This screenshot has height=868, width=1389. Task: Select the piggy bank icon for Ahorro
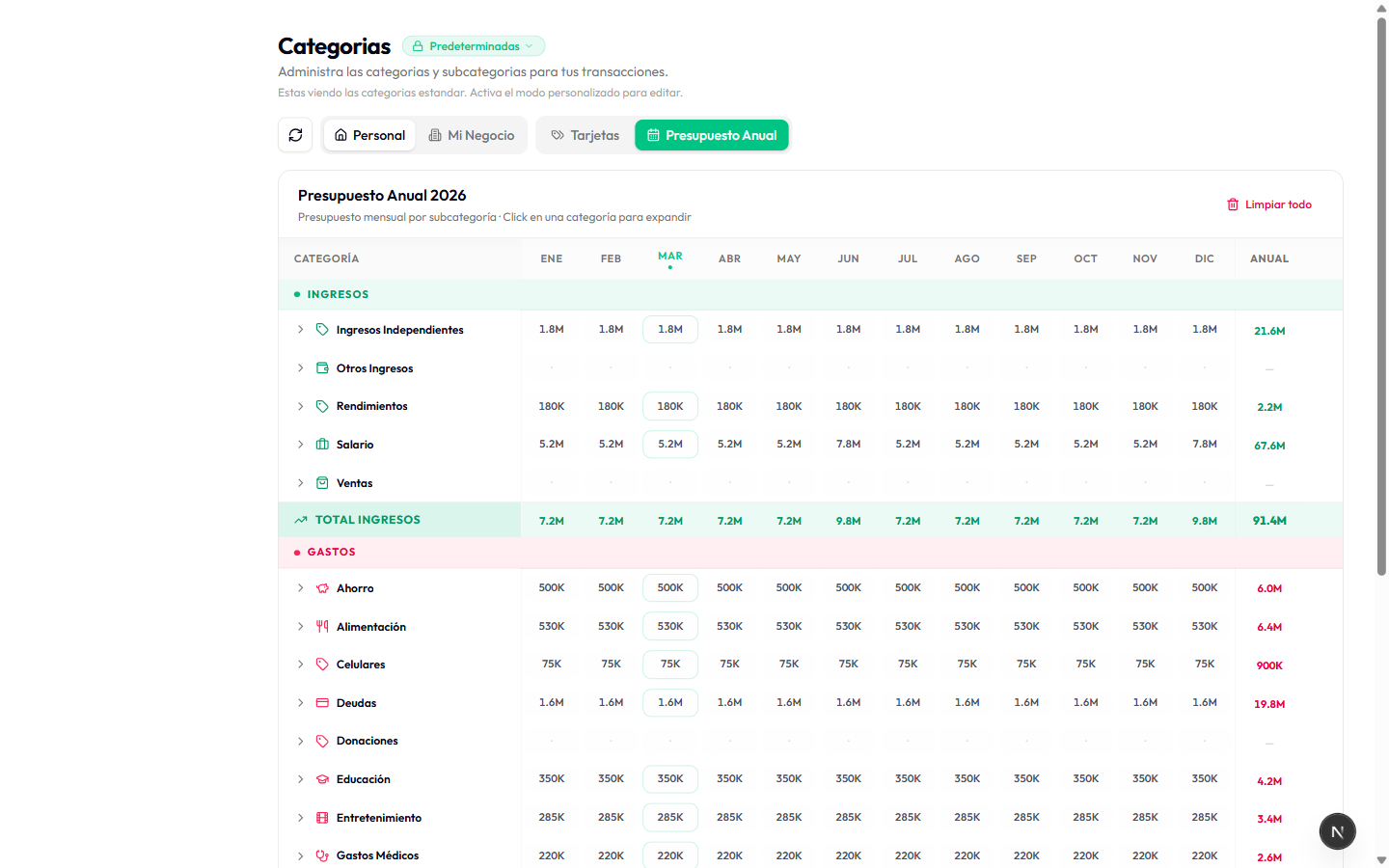322,587
